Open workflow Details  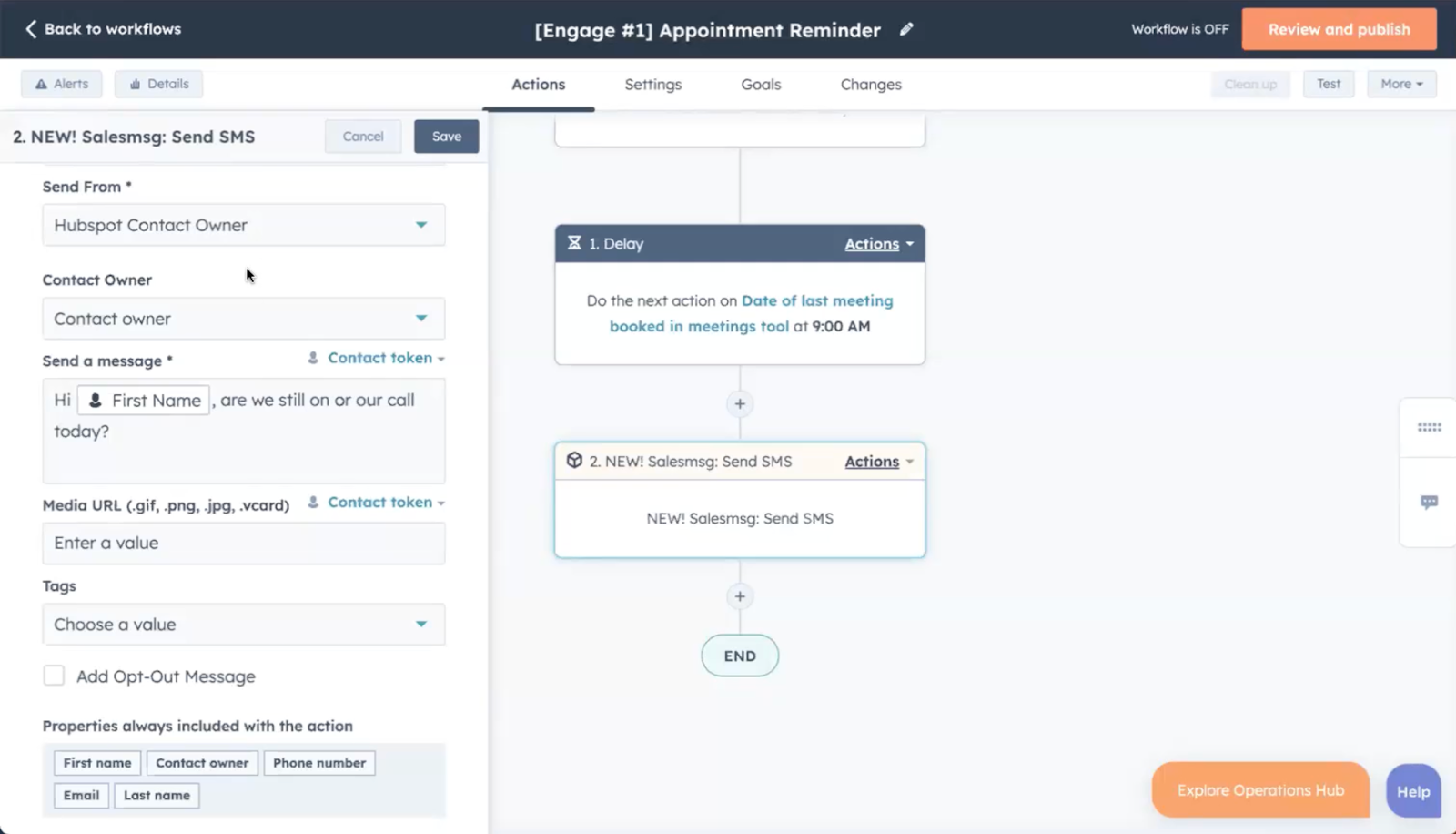point(158,84)
